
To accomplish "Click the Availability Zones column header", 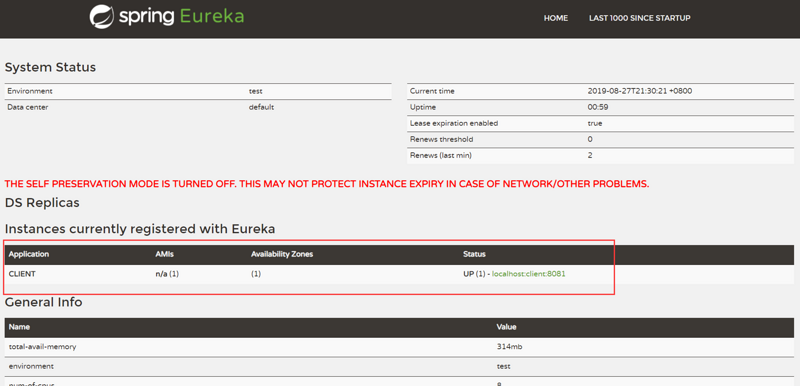I will (x=282, y=254).
